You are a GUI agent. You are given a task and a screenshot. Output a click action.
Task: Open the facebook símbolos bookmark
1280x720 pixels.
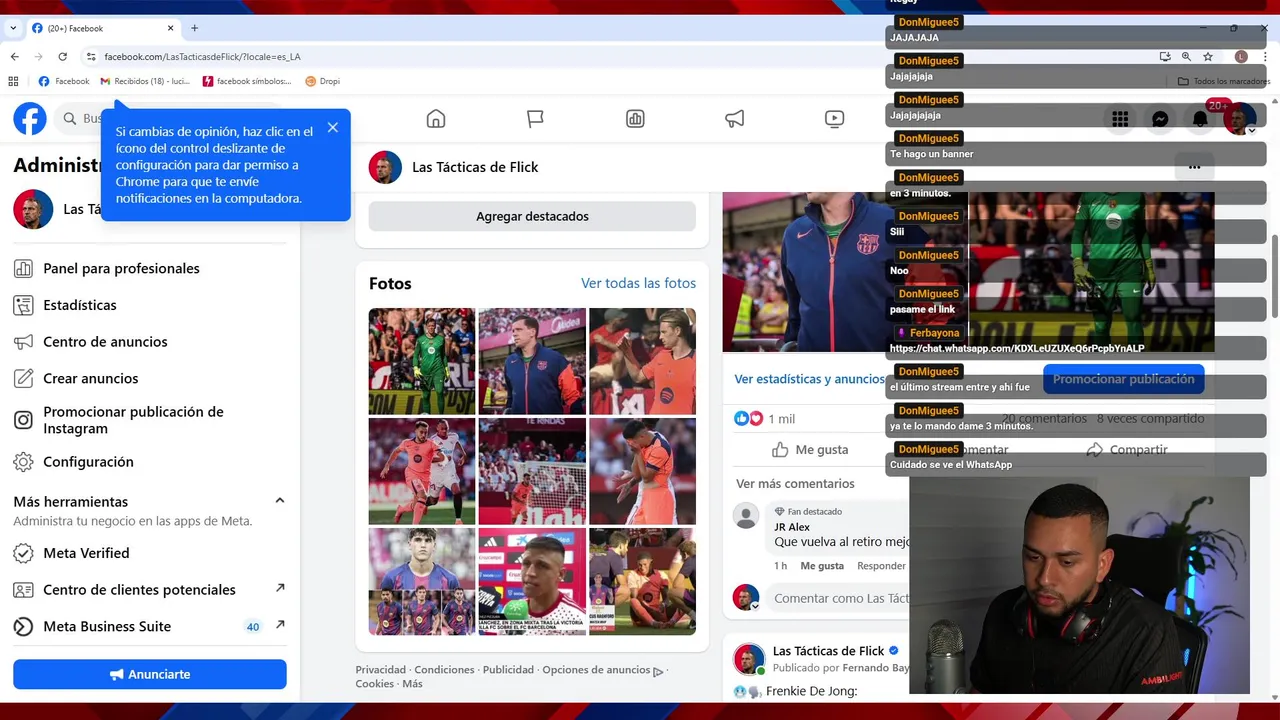pyautogui.click(x=247, y=81)
